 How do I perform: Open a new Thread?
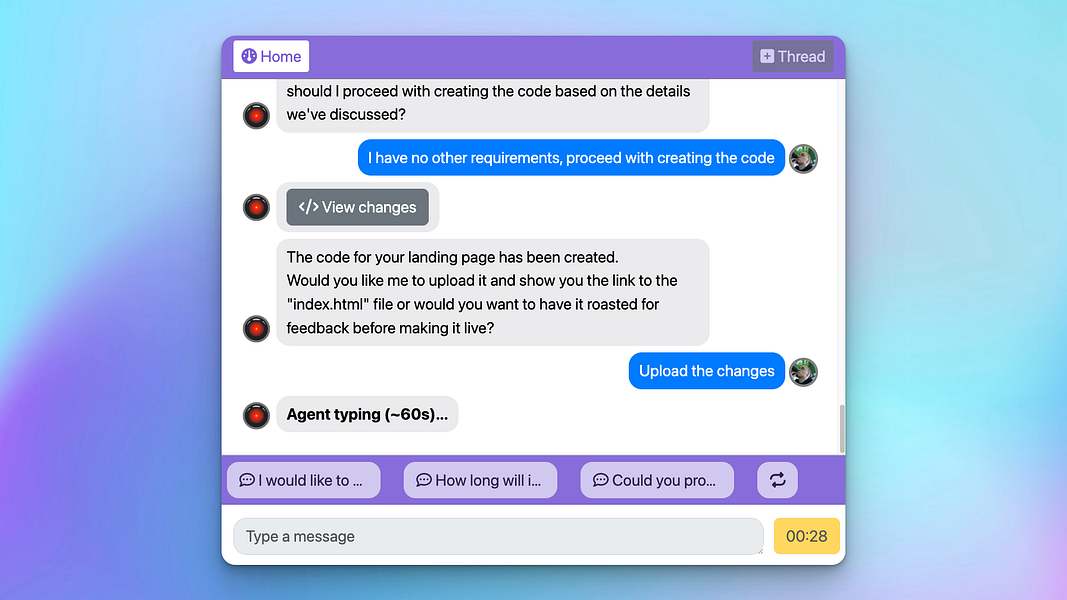793,56
